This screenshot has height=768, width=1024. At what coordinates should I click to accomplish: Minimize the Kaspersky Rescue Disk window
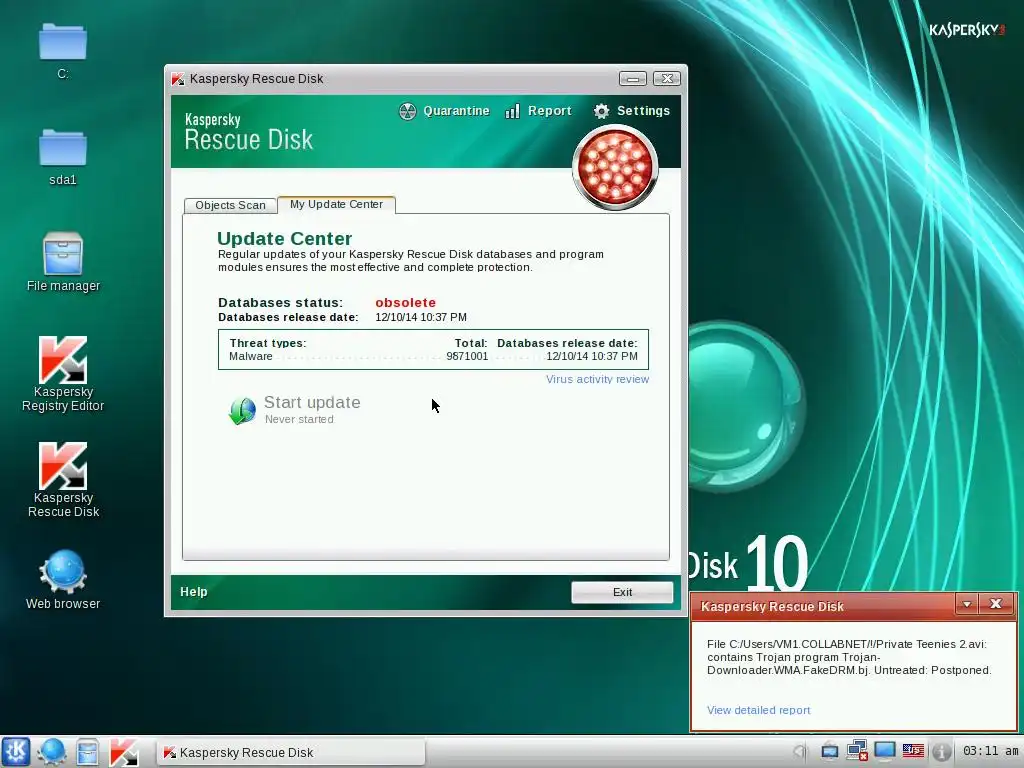pos(633,79)
